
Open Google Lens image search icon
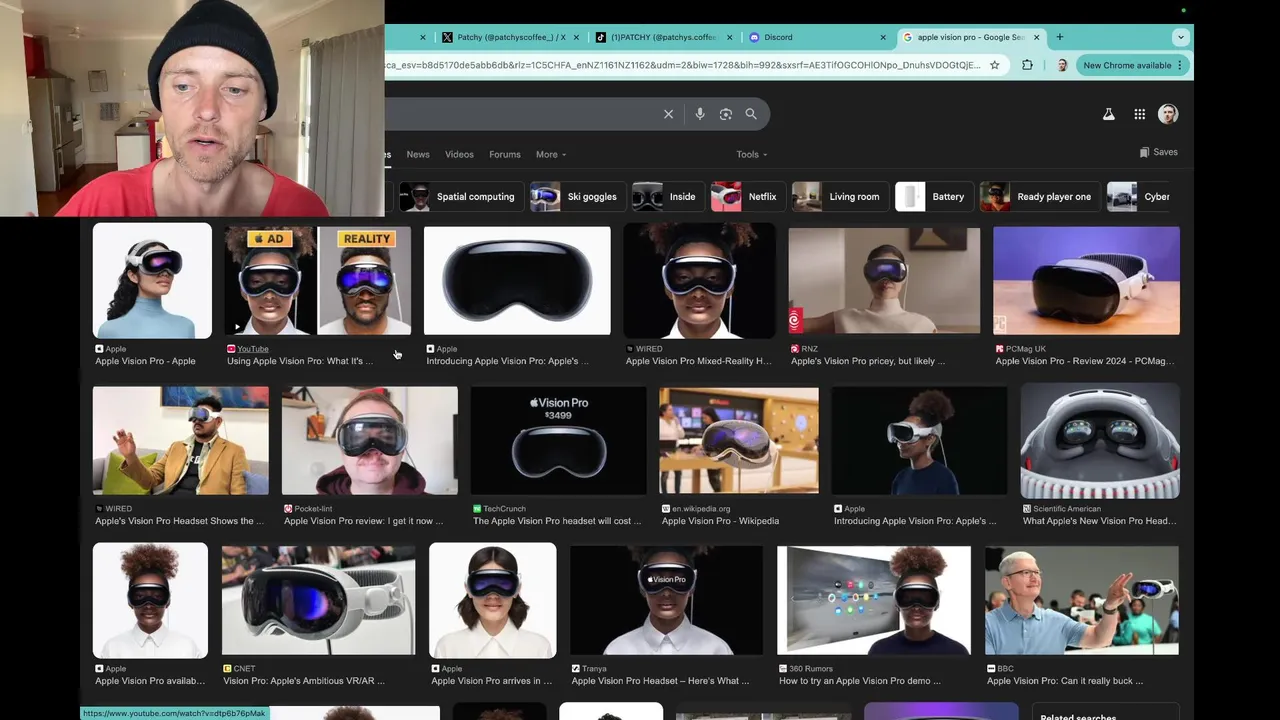pos(726,114)
